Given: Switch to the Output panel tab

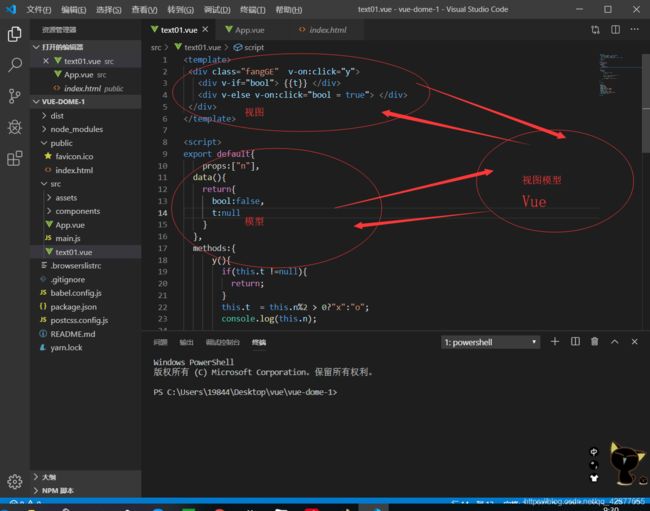Looking at the screenshot, I should click(186, 342).
